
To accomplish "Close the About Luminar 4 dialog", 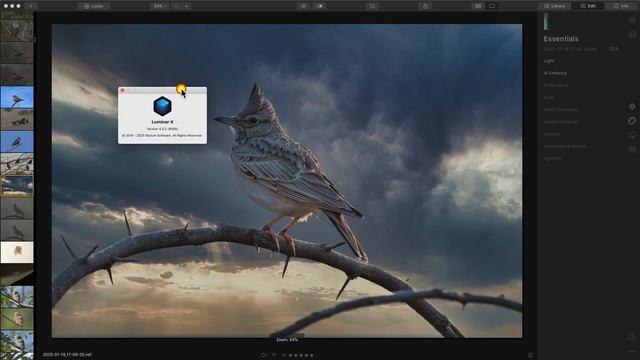I will click(x=122, y=90).
